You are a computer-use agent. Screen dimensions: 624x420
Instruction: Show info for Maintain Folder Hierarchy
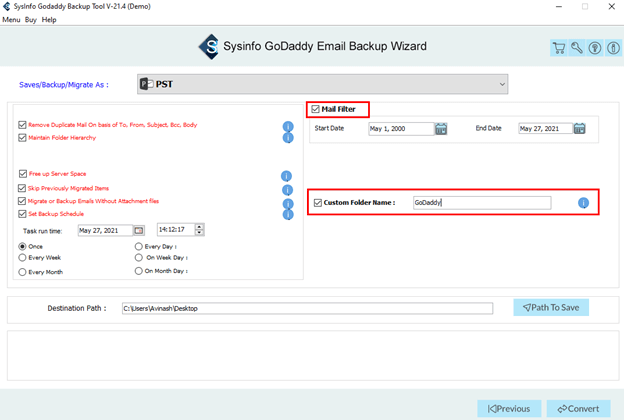[x=288, y=138]
